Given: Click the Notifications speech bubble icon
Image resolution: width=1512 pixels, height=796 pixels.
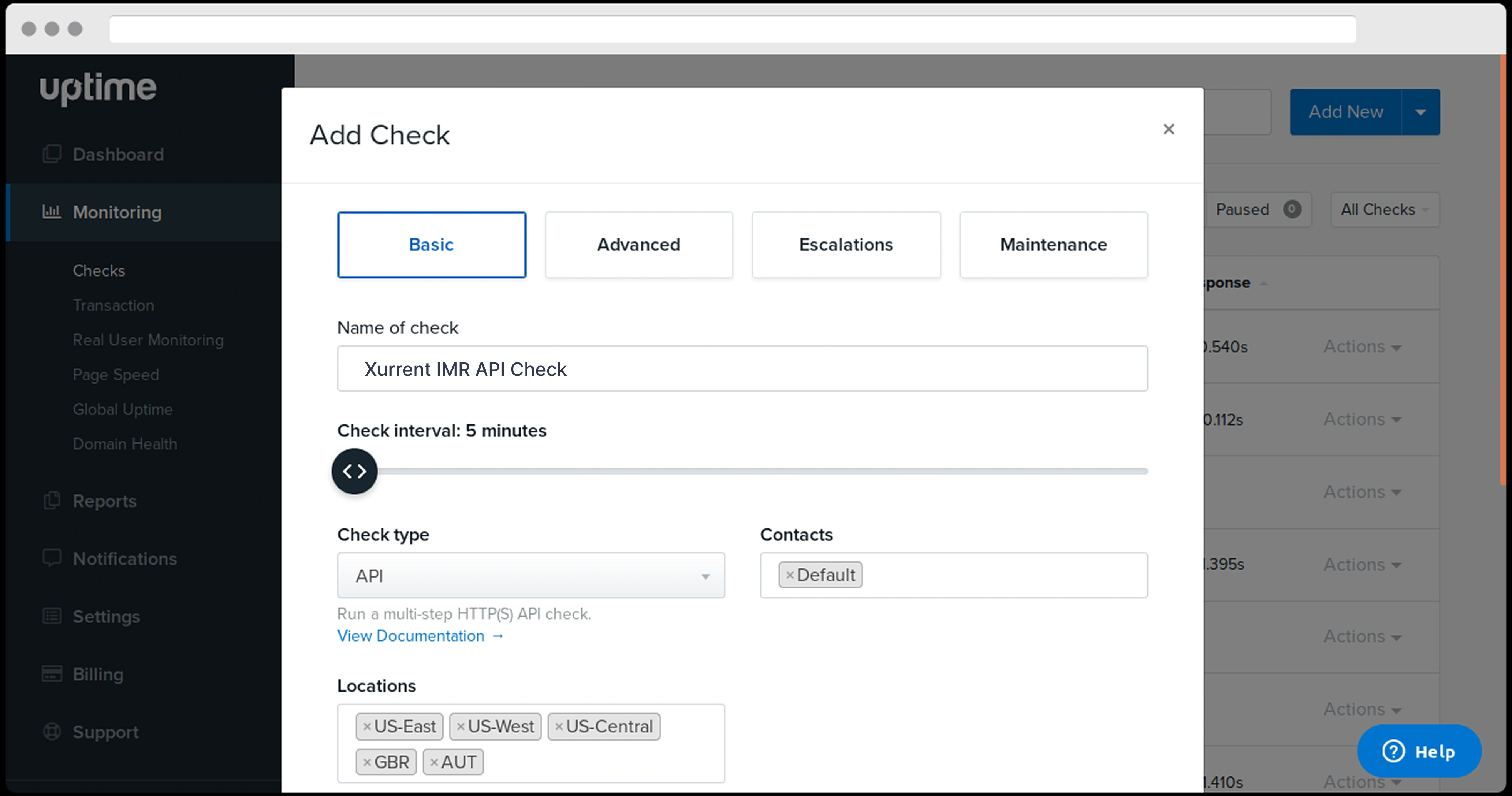Looking at the screenshot, I should 52,558.
